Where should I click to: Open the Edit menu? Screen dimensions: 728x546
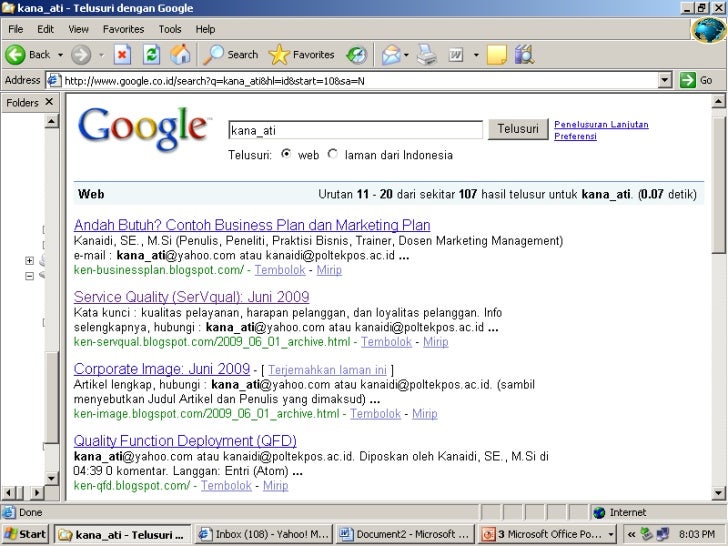click(46, 29)
